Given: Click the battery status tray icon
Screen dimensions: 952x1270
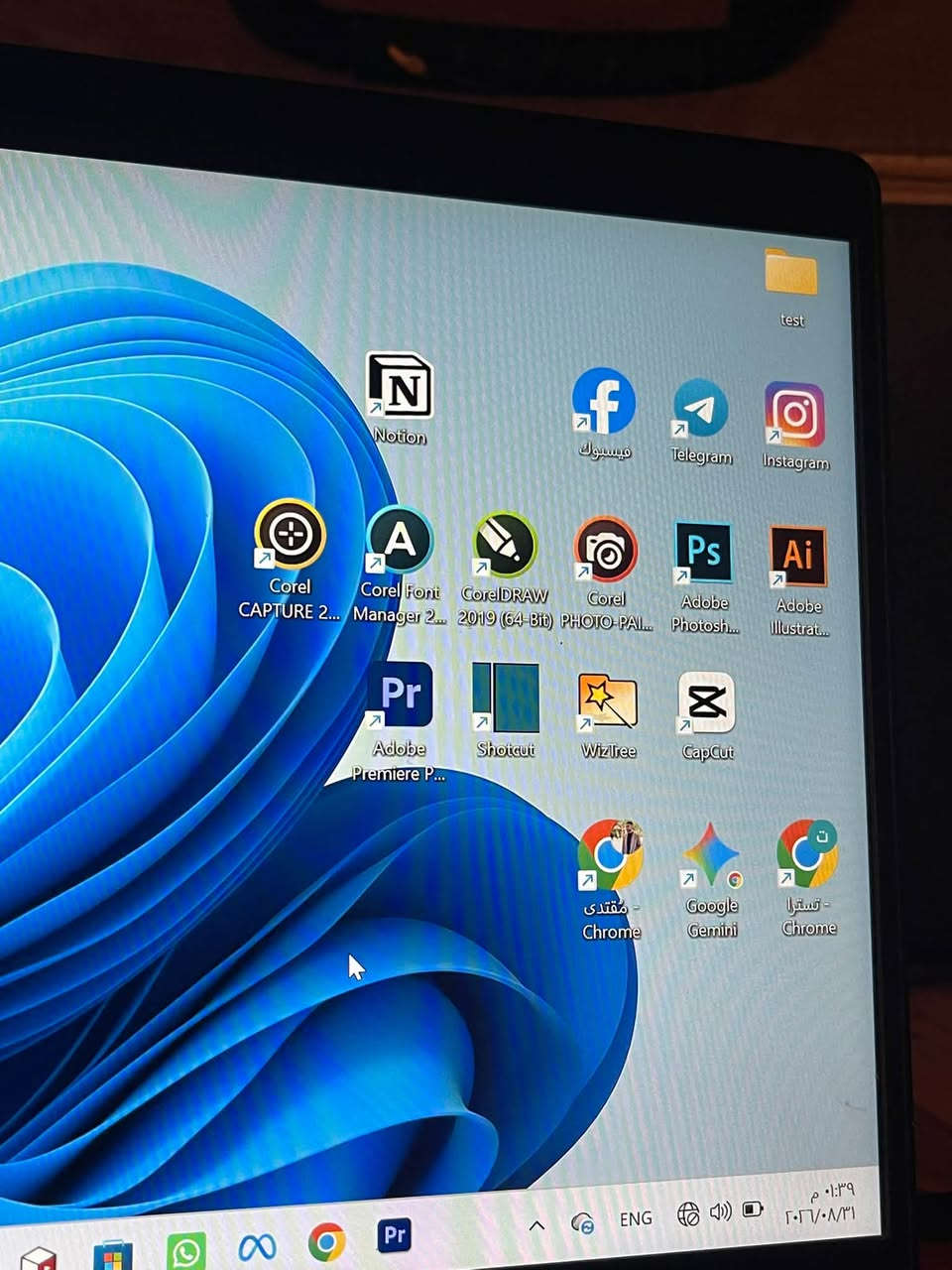Looking at the screenshot, I should pyautogui.click(x=754, y=1208).
